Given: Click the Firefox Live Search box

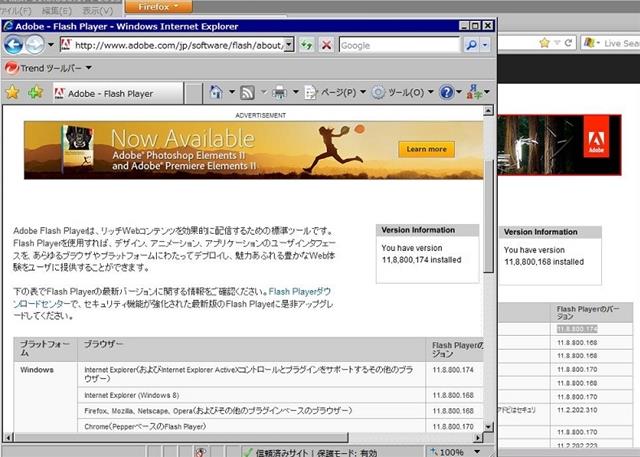Looking at the screenshot, I should 611,43.
